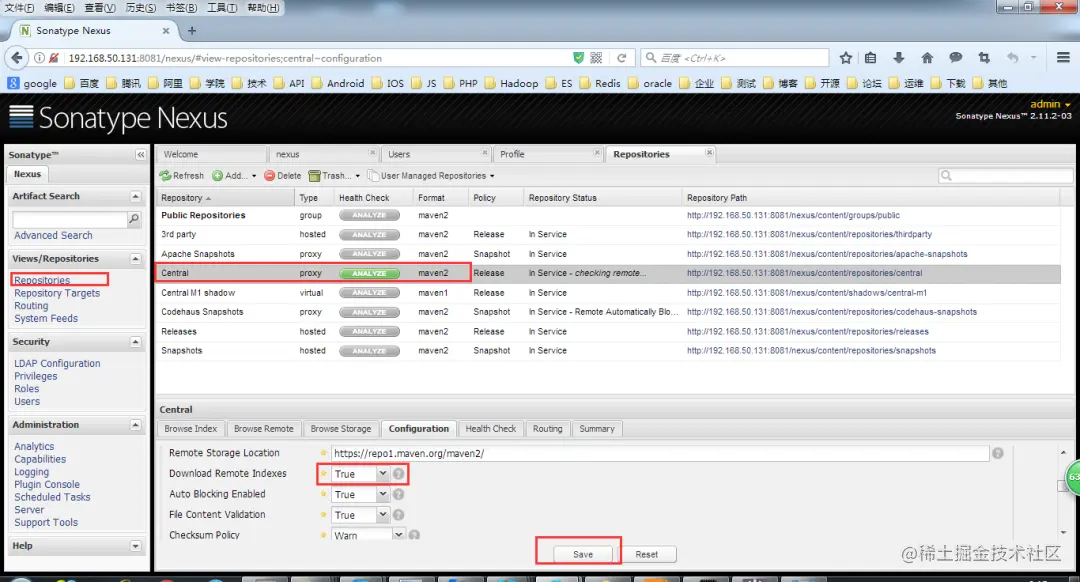Viewport: 1080px width, 582px height.
Task: Collapse the Administration section
Action: 136,425
